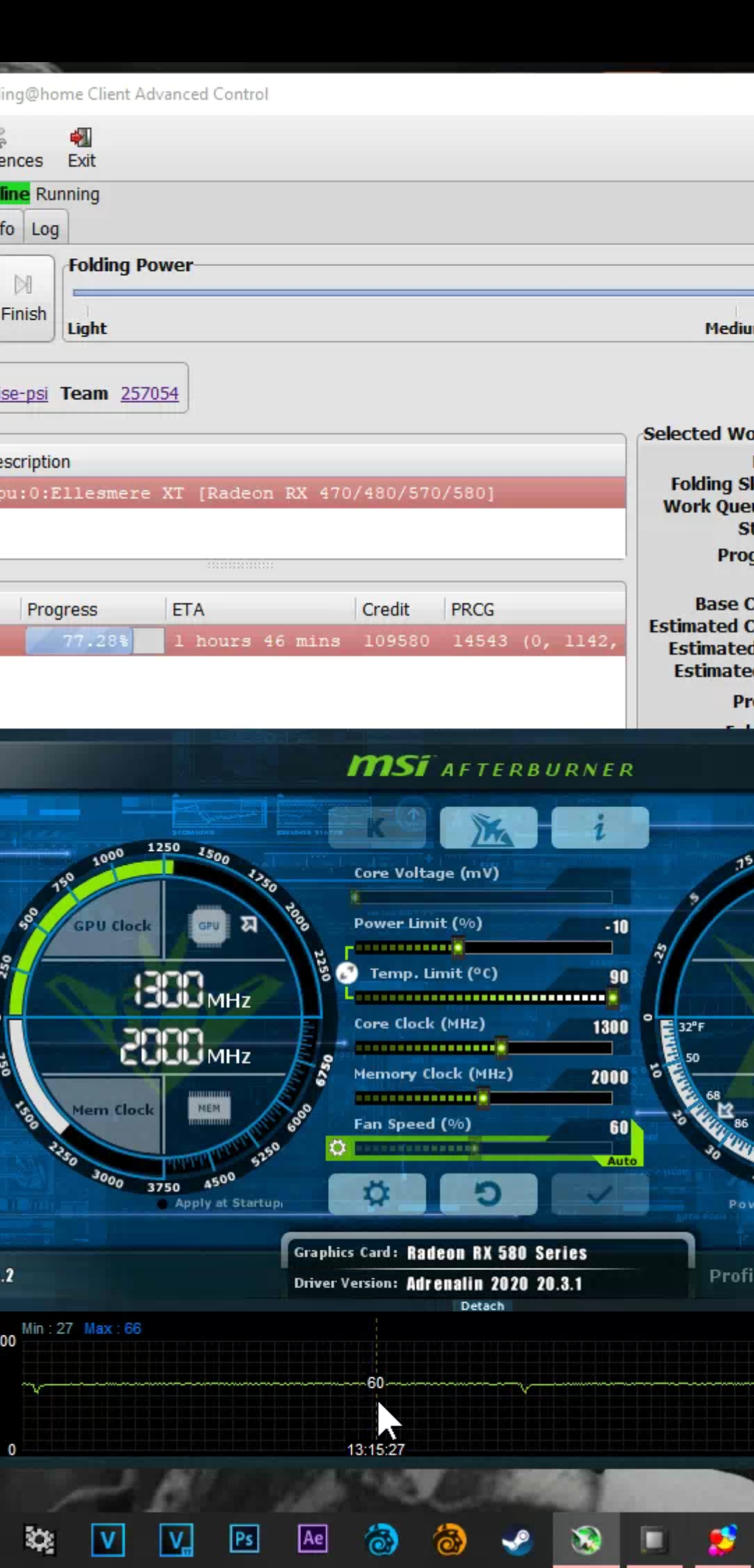754x1568 pixels.
Task: Click the Temp. Limit value 90
Action: [x=619, y=977]
